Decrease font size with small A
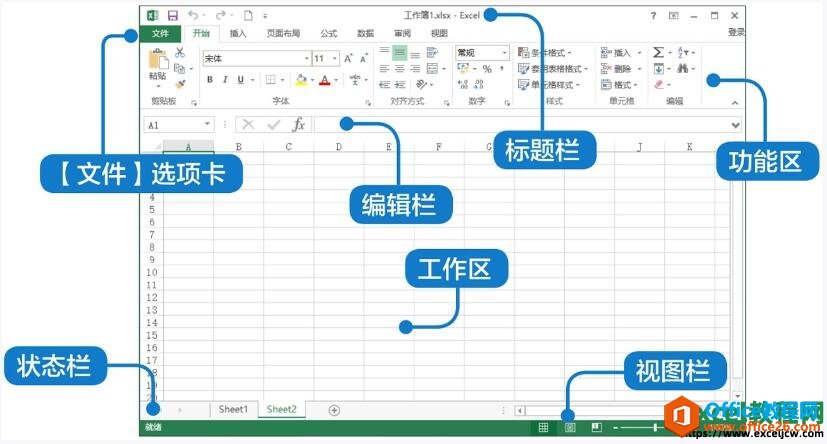Viewport: 827px width, 444px height. click(363, 59)
